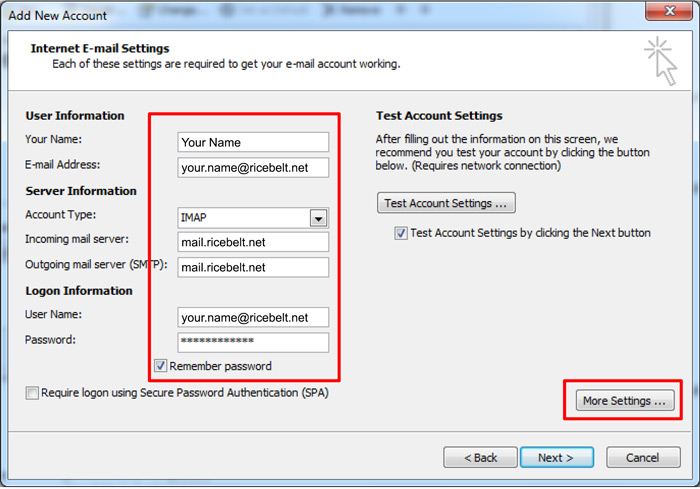Focus the Password input field
Image resolution: width=700 pixels, height=489 pixels.
pos(253,342)
